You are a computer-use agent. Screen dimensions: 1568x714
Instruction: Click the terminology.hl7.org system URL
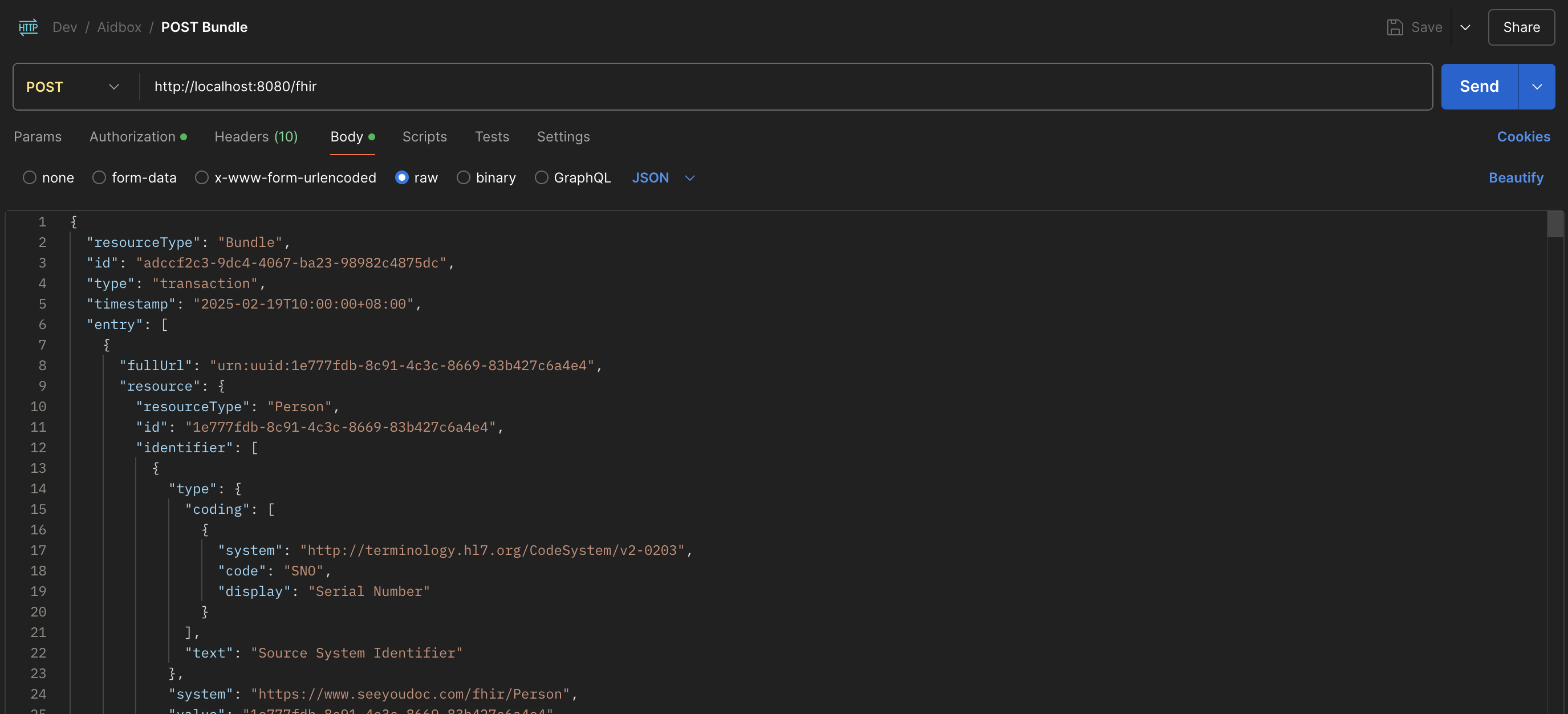coord(493,550)
